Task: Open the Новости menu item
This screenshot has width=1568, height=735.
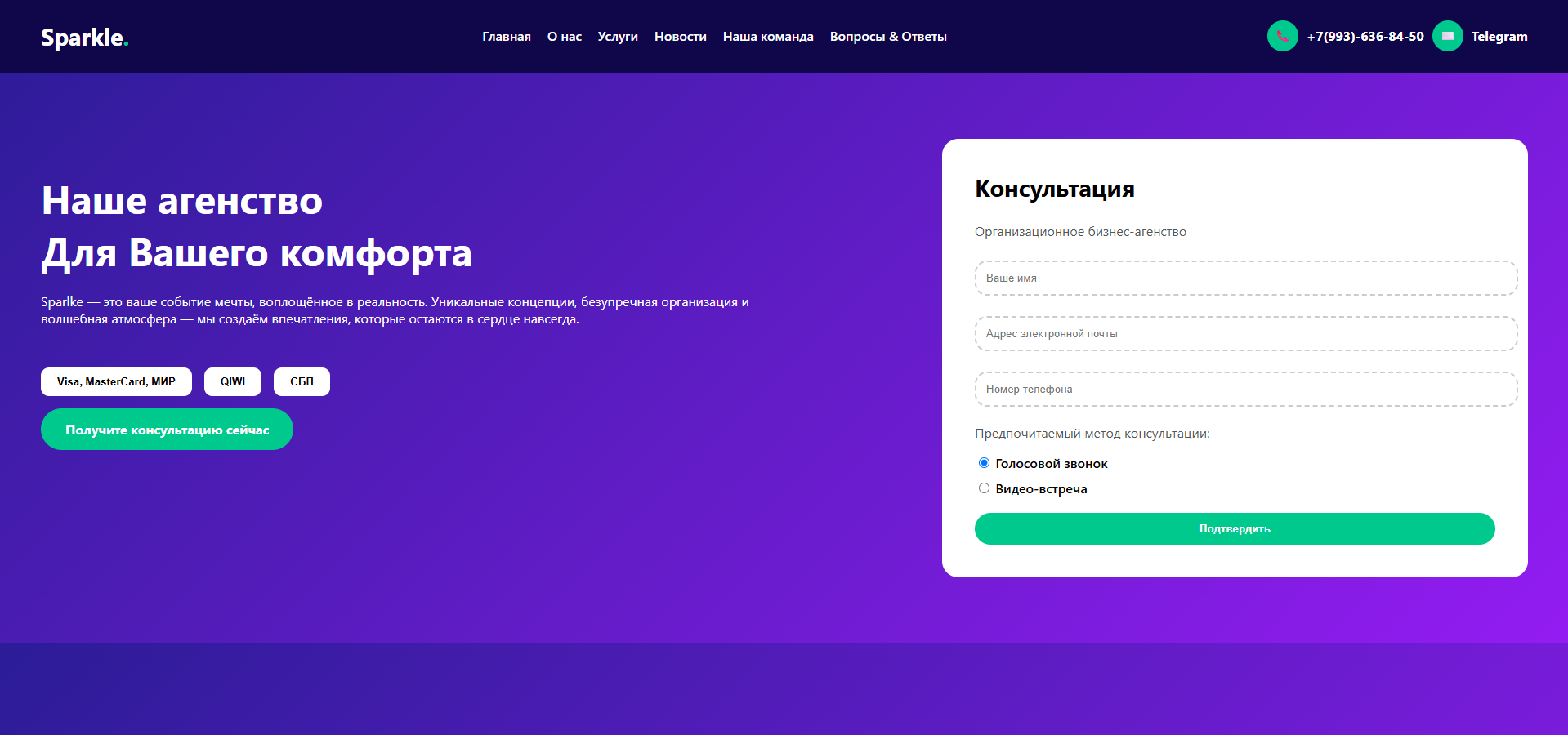Action: click(x=681, y=37)
